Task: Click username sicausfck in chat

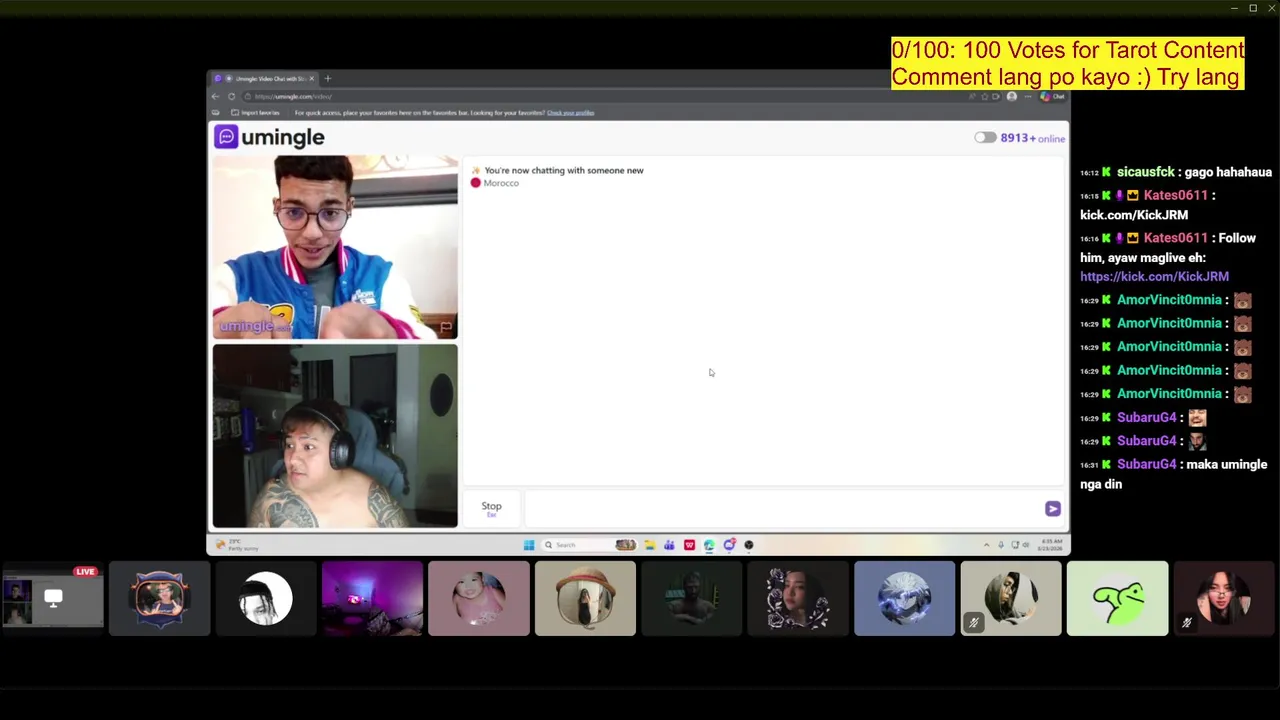Action: tap(1145, 172)
